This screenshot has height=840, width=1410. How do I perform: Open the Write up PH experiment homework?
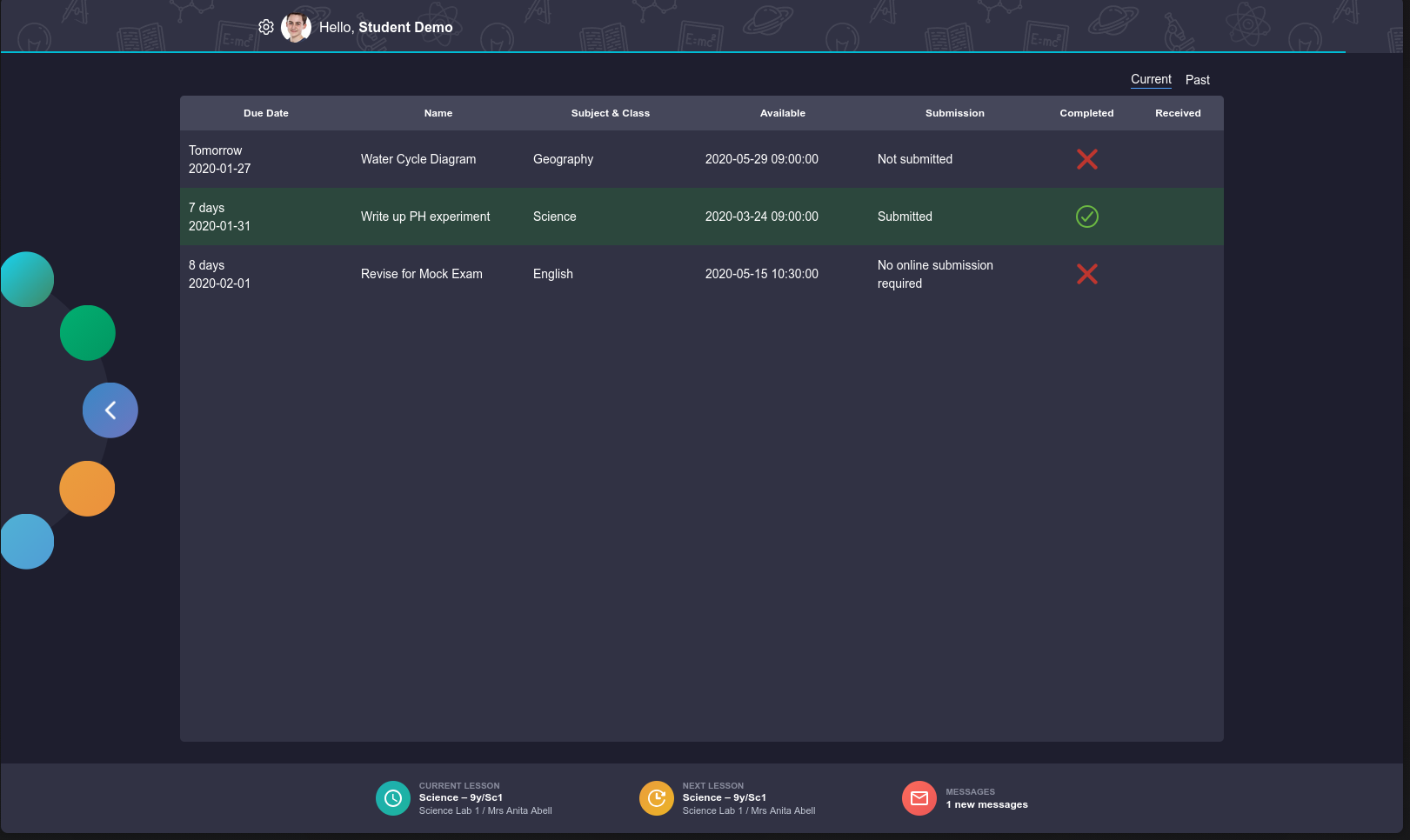click(x=425, y=217)
